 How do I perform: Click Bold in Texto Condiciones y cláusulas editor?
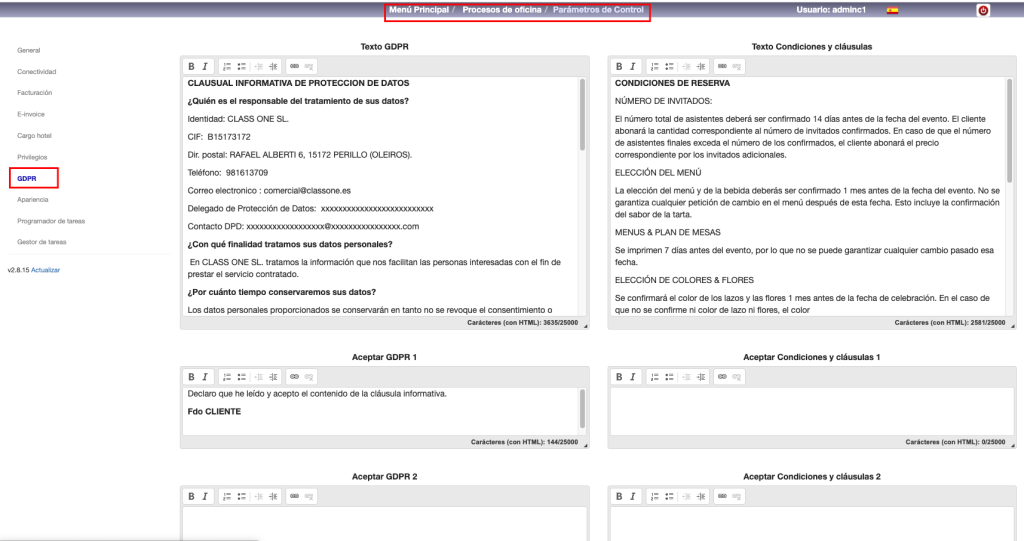click(x=619, y=66)
